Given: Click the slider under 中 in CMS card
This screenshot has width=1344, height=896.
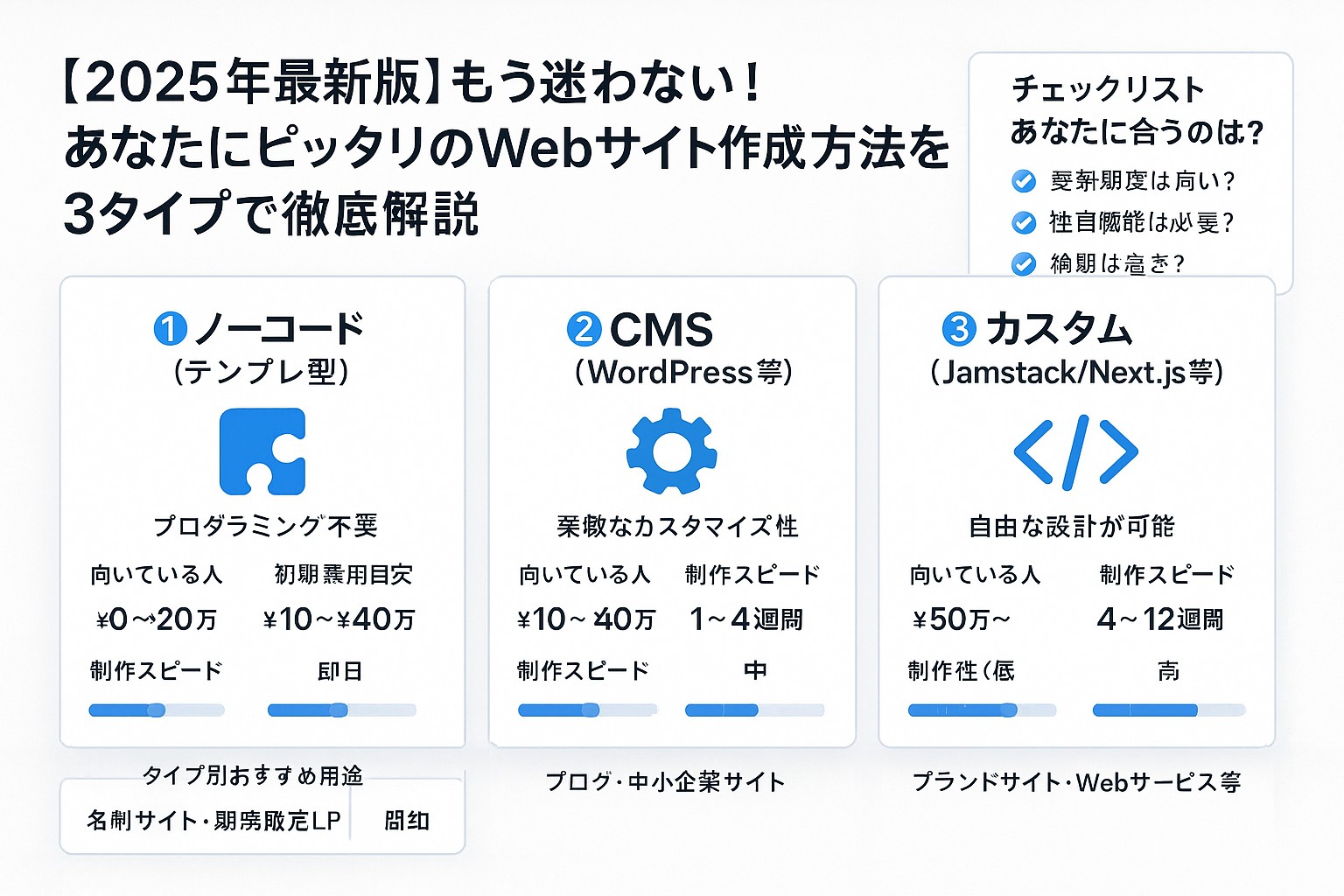Looking at the screenshot, I should [755, 710].
